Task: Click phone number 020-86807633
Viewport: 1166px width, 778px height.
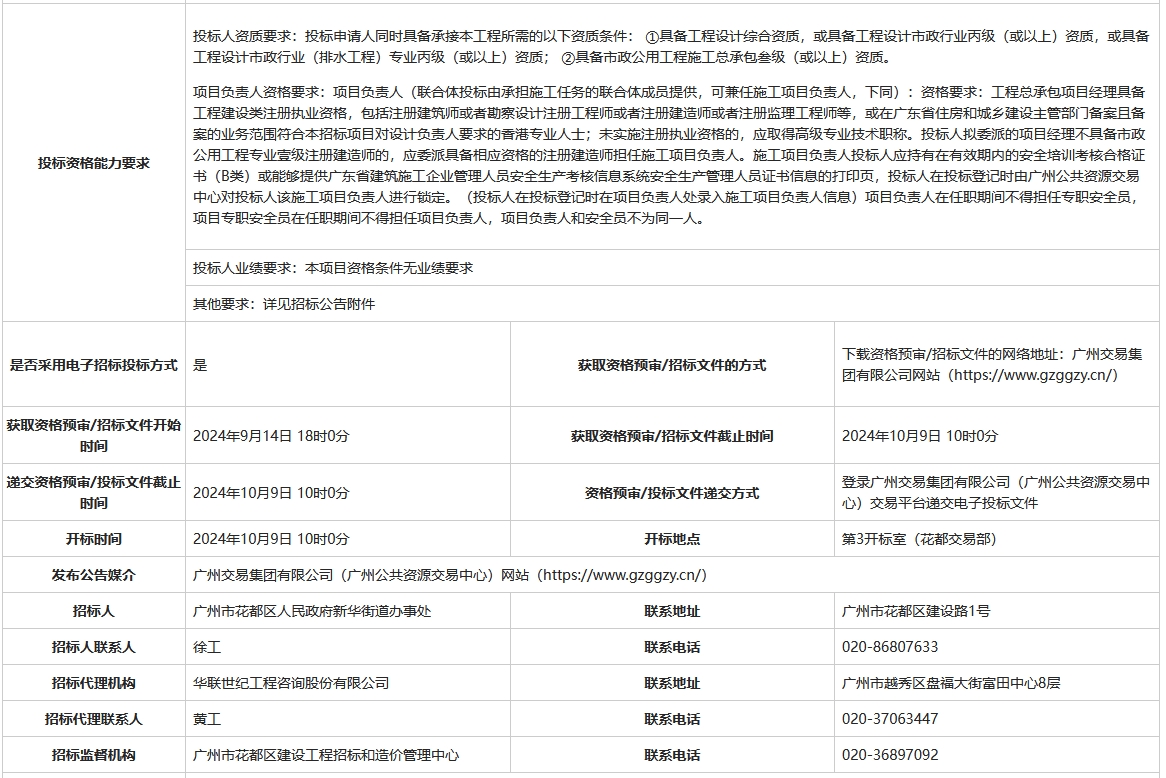Action: click(x=890, y=647)
